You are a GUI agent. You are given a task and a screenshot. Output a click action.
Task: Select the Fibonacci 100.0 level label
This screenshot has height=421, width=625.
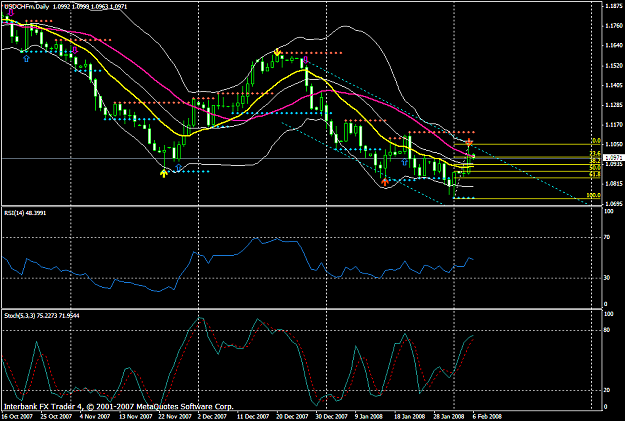click(594, 195)
